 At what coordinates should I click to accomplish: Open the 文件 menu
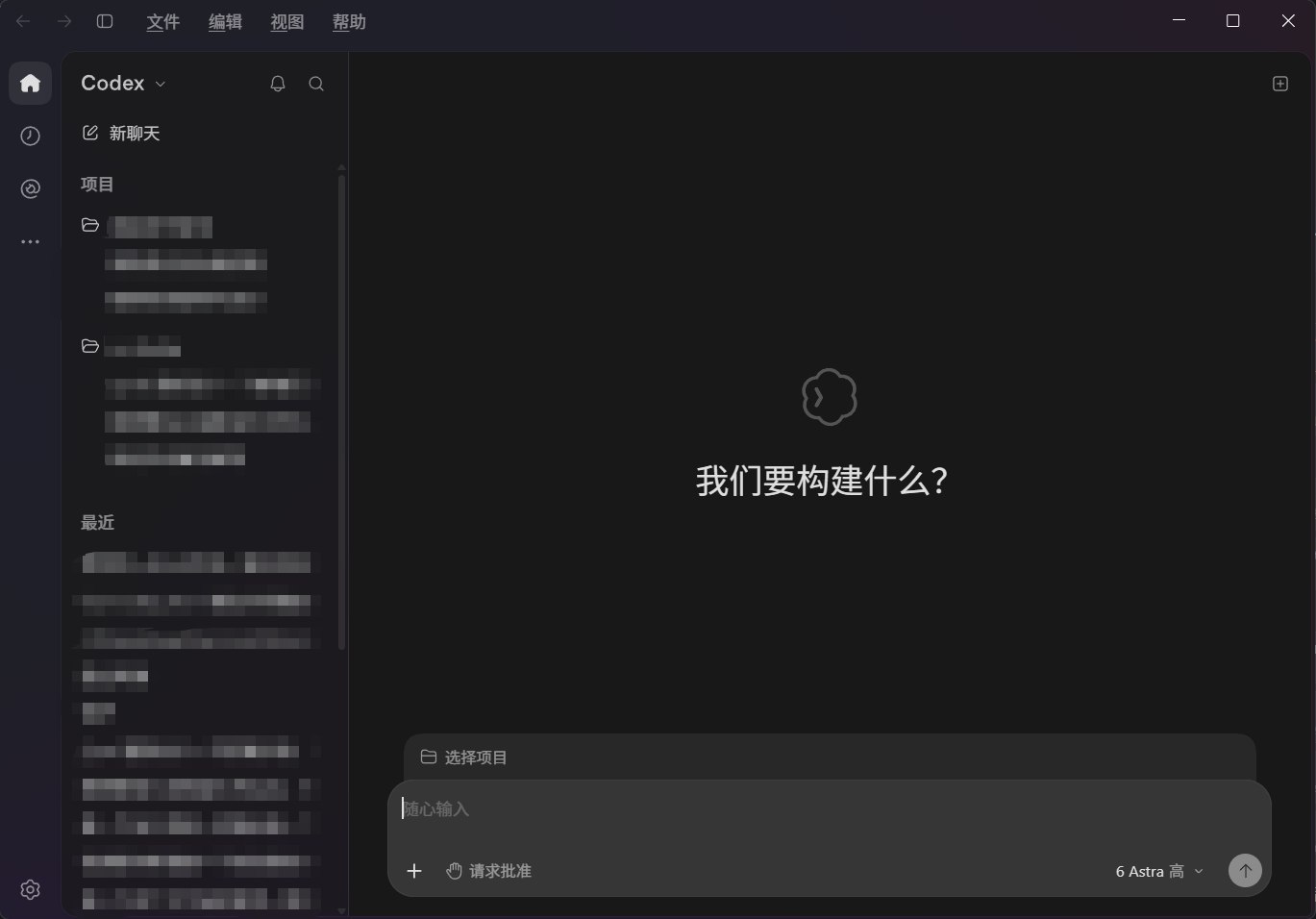[x=163, y=21]
